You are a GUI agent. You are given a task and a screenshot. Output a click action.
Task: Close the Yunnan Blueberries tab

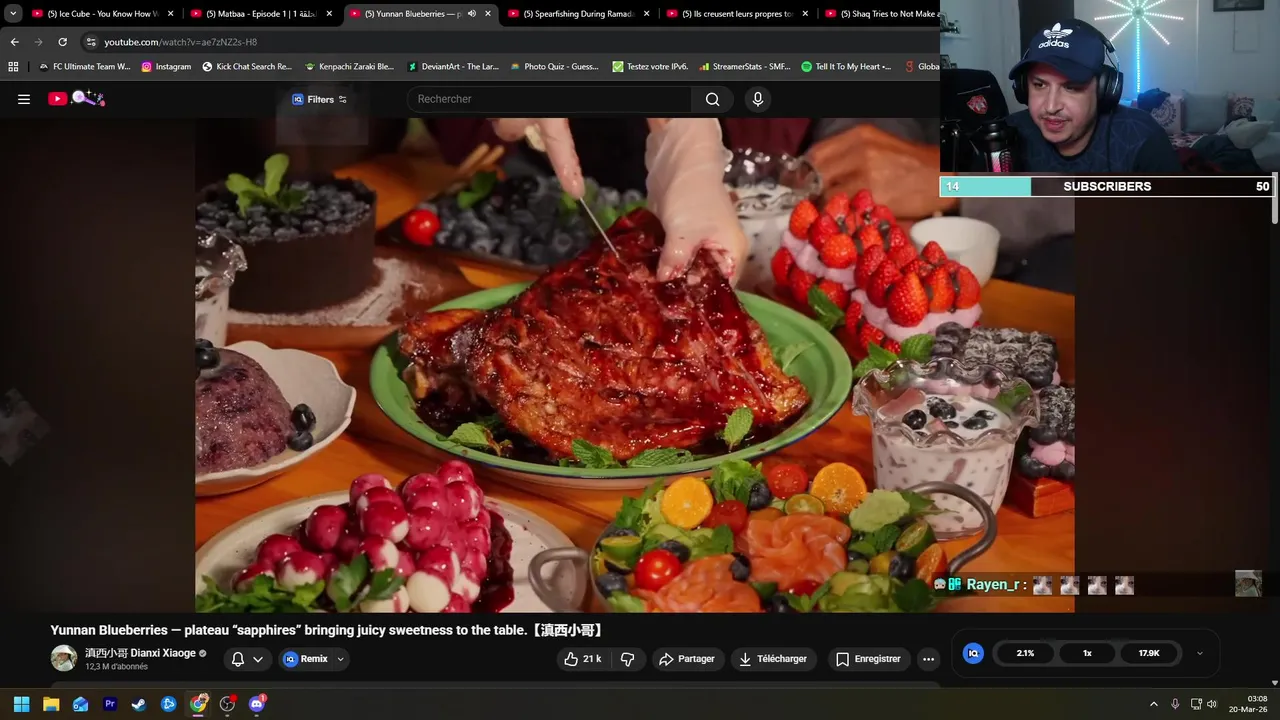(x=488, y=14)
